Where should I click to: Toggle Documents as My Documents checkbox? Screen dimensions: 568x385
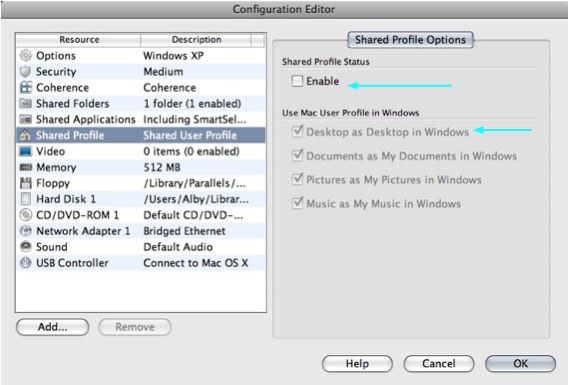click(297, 155)
